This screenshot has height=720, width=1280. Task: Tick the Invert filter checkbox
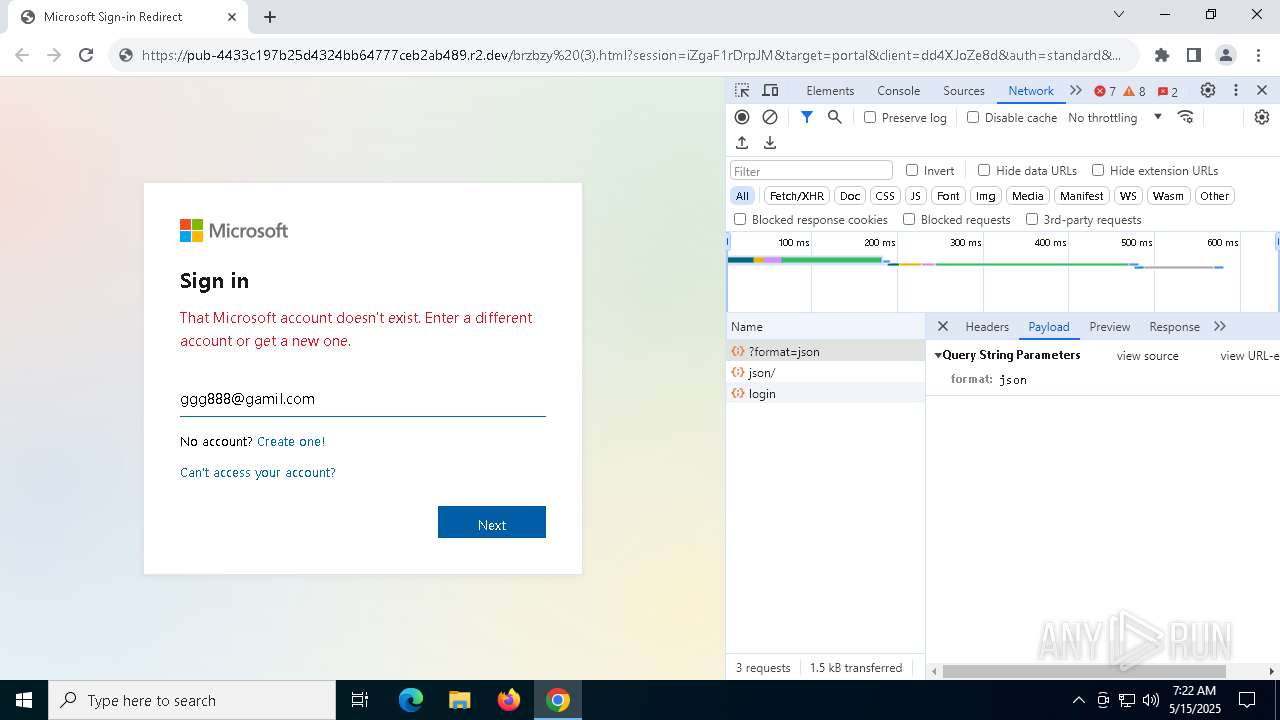pyautogui.click(x=912, y=170)
